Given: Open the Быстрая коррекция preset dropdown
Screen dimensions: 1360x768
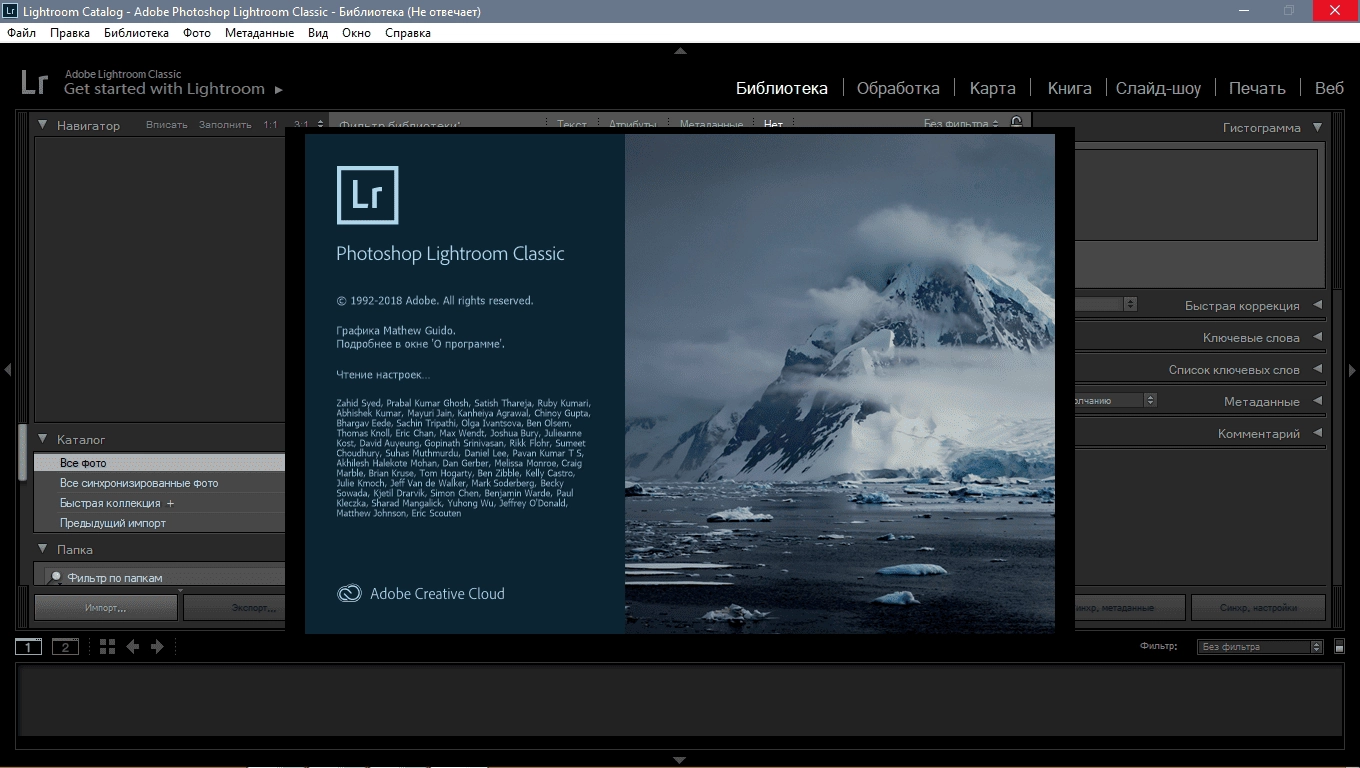Looking at the screenshot, I should 1106,304.
